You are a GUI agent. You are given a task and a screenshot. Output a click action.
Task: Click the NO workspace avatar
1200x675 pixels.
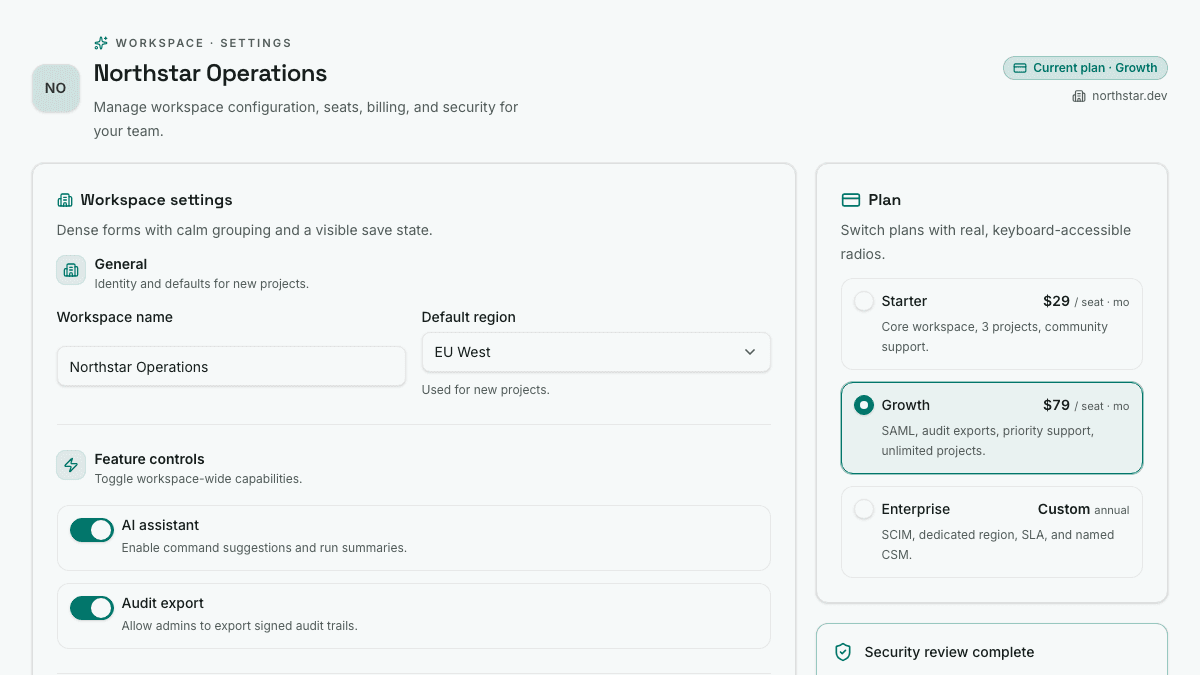tap(56, 88)
